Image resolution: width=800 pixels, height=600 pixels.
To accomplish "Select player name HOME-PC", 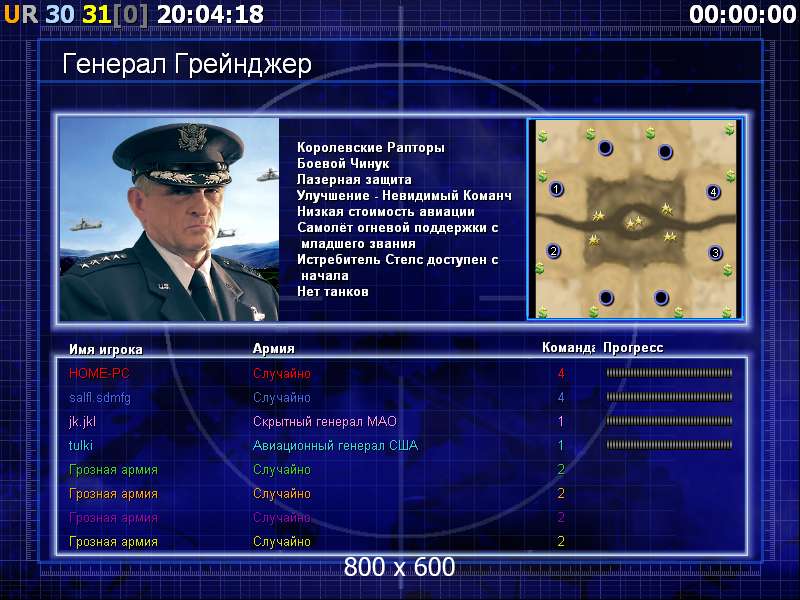I will (99, 373).
